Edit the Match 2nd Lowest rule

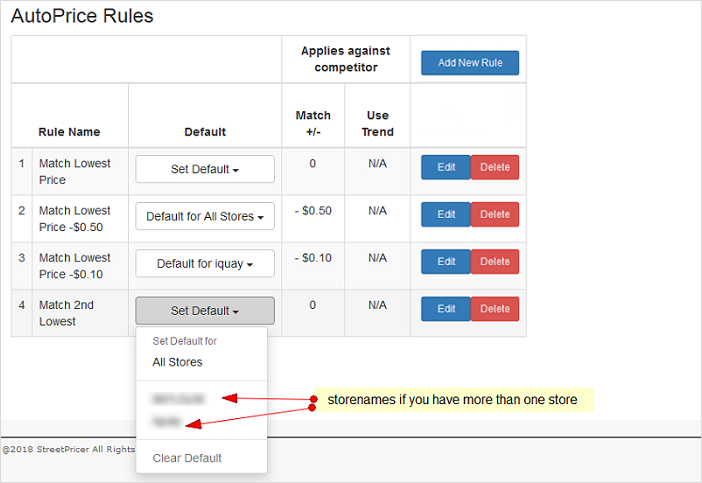point(446,309)
